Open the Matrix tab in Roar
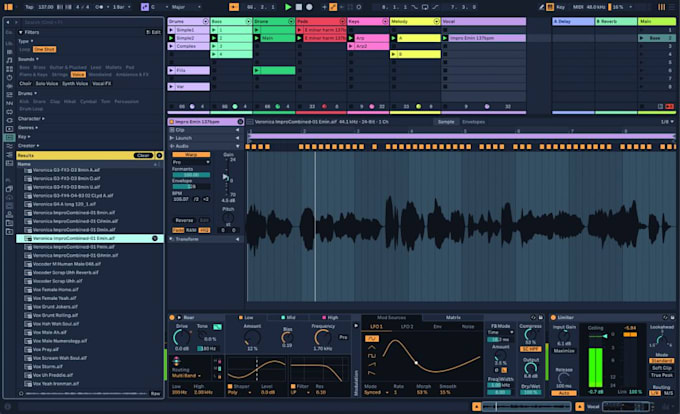This screenshot has width=680, height=414. click(453, 317)
